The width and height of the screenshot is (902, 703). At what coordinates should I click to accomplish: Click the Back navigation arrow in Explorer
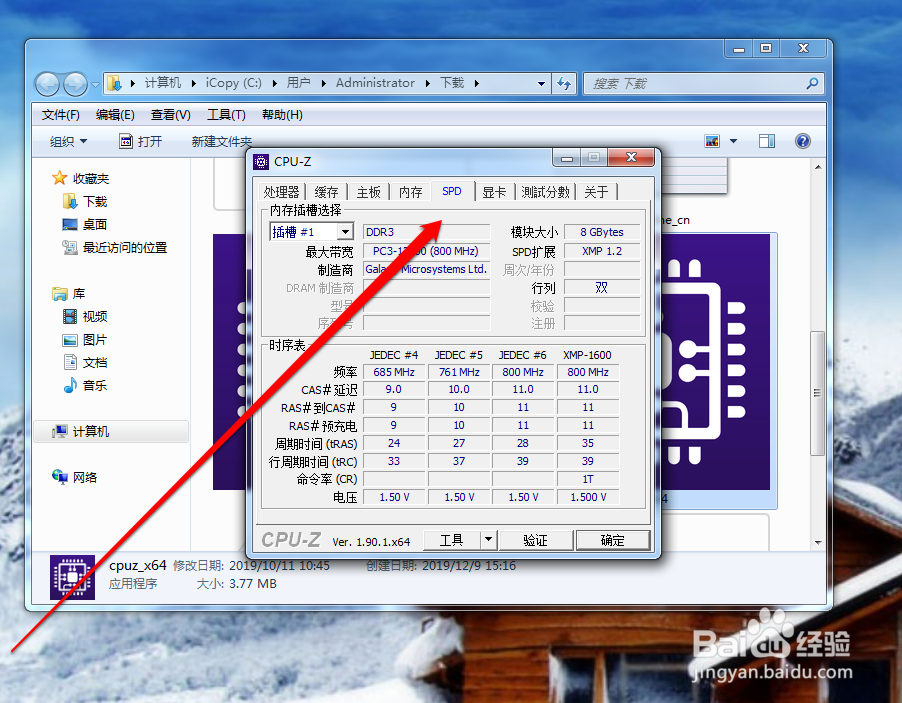point(48,84)
